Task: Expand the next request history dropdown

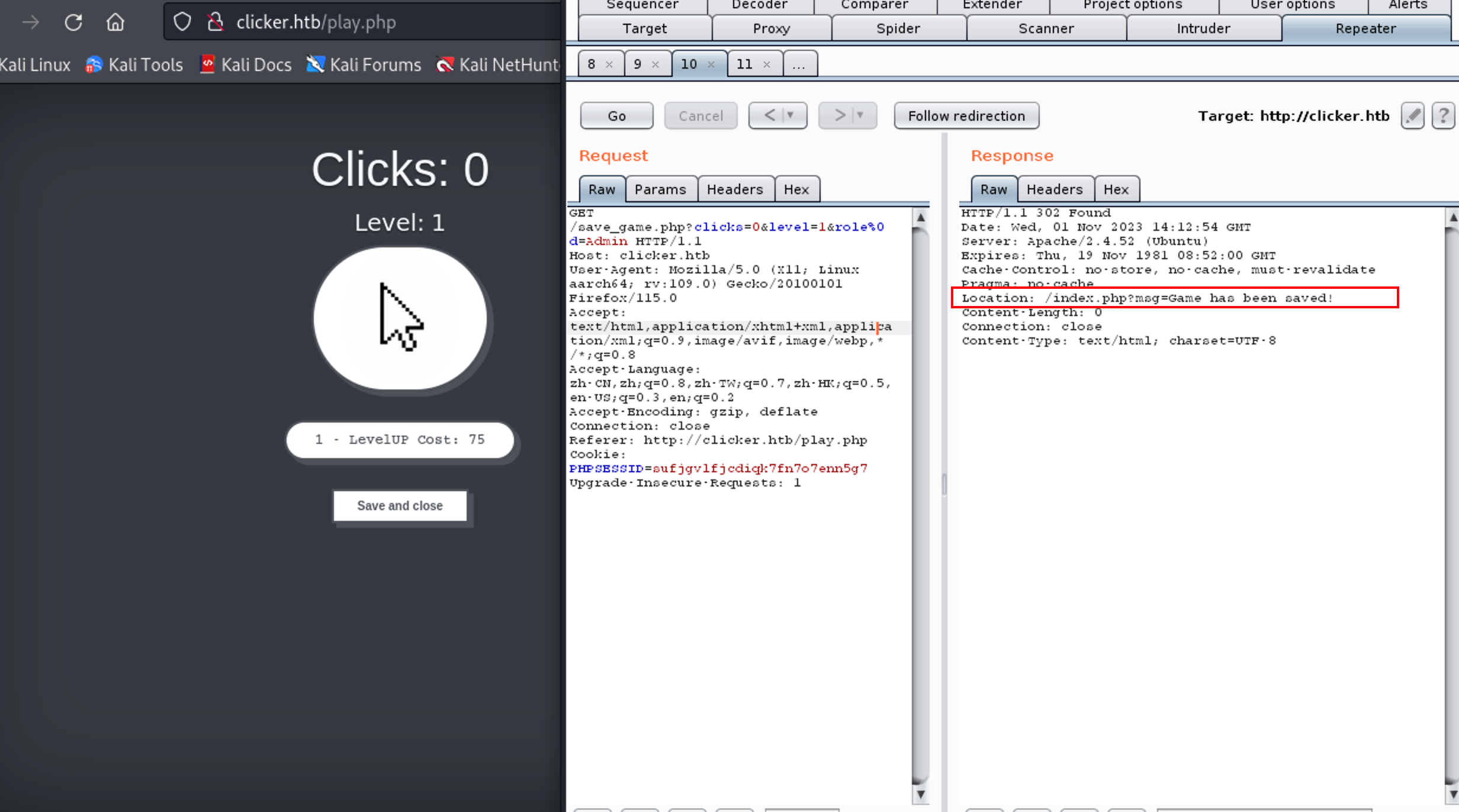Action: [x=860, y=115]
